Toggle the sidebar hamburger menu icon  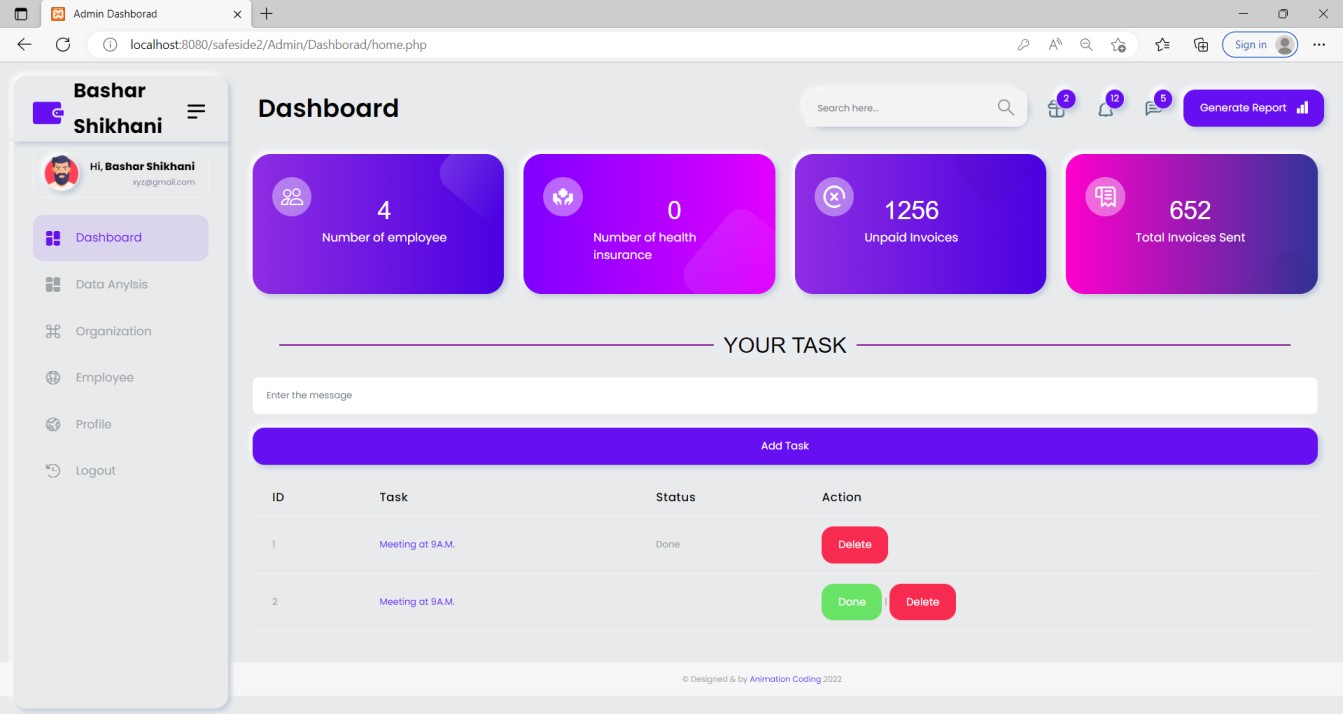point(196,111)
